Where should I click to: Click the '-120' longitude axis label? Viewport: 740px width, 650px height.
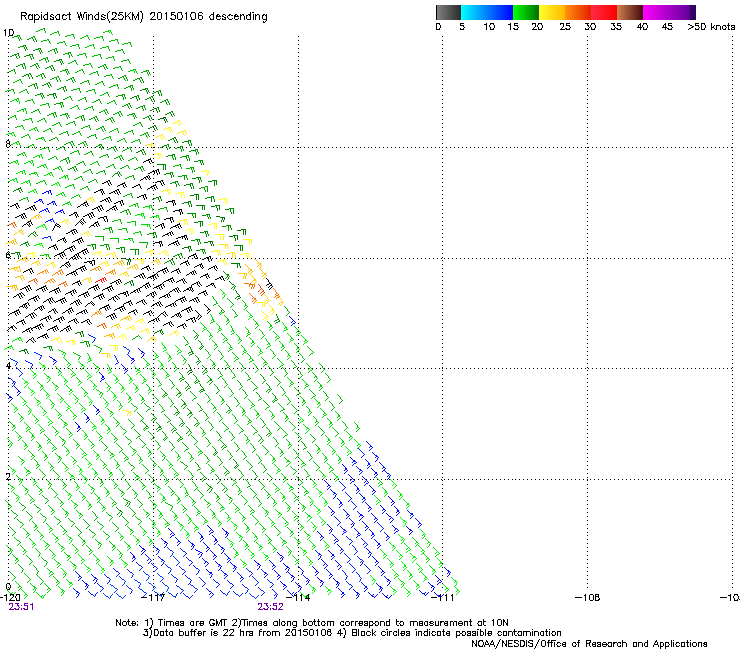click(10, 598)
